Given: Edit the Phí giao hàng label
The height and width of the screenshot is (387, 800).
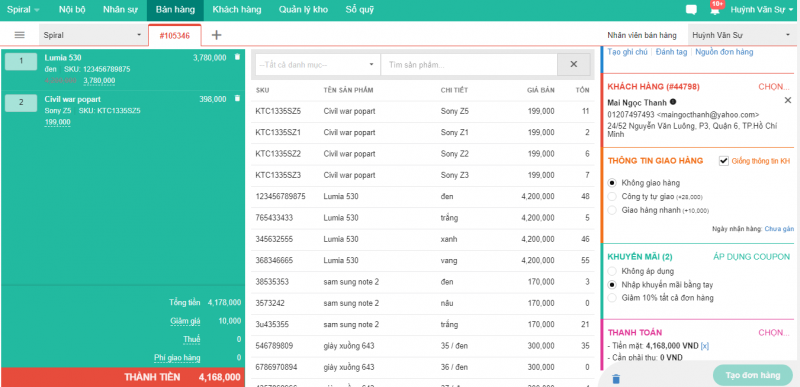Looking at the screenshot, I should tap(177, 357).
